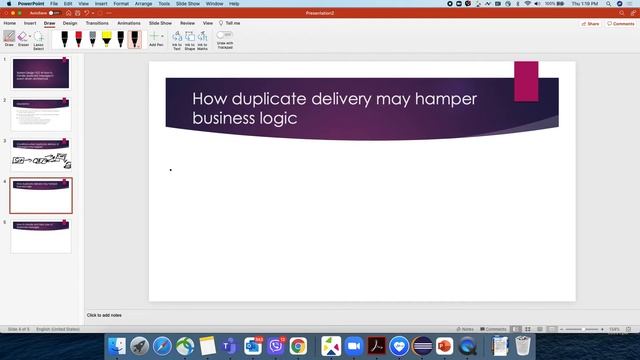Pick the highlighted selected black pen
Viewport: 640px width, 360px height.
[x=135, y=39]
